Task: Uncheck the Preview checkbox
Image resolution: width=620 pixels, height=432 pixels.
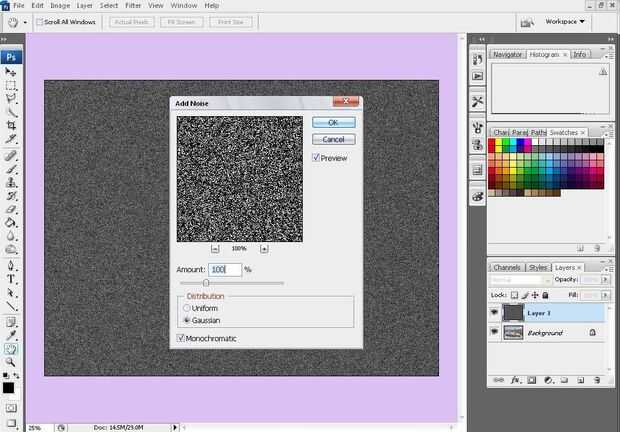Action: [316, 157]
